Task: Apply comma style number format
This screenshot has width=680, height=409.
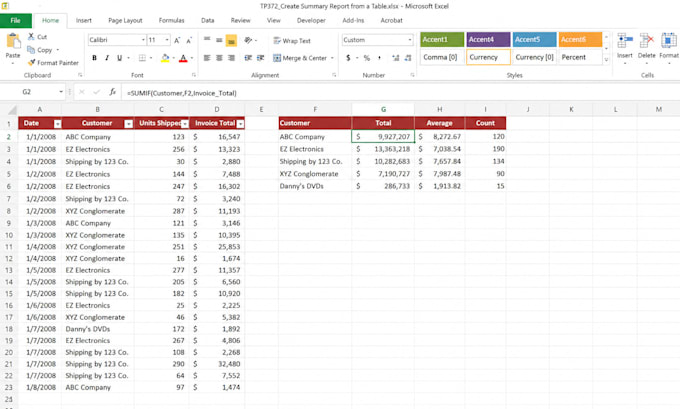Action: [x=379, y=58]
